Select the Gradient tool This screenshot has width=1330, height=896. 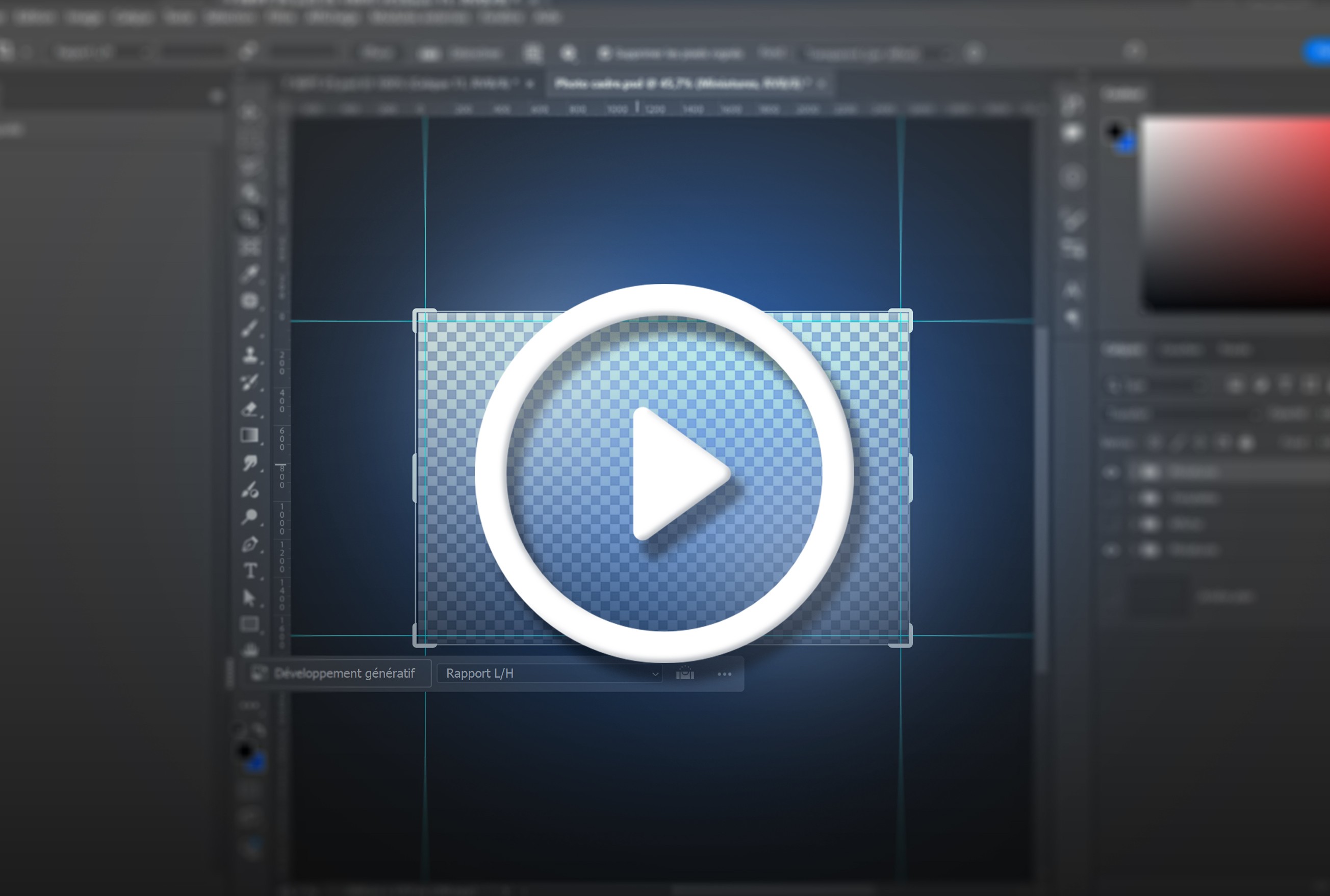click(250, 436)
